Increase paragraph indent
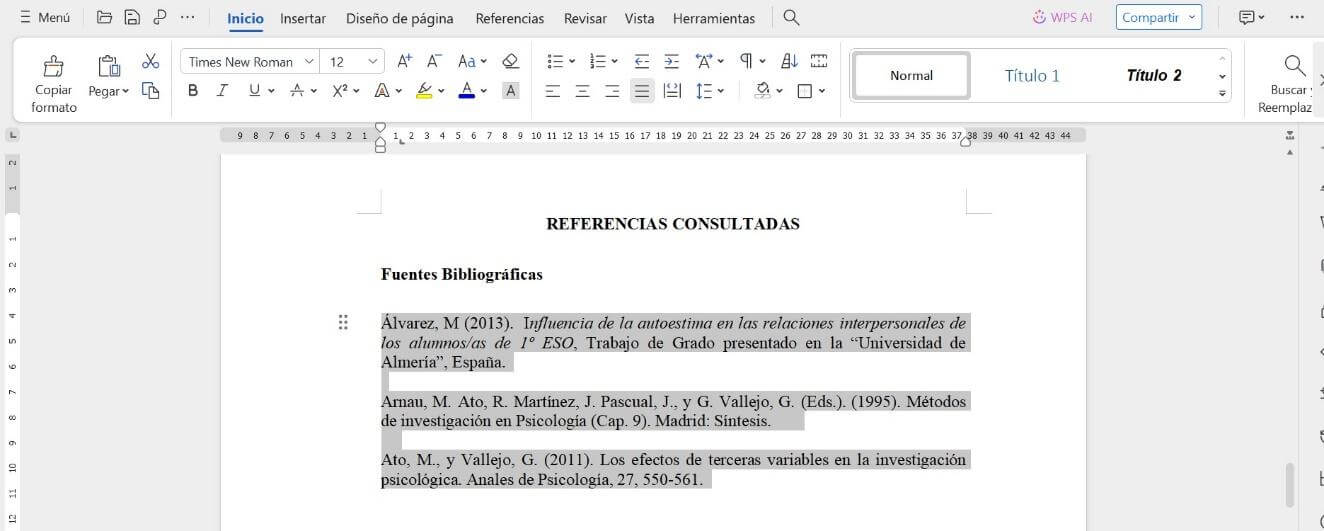1324x531 pixels. 671,61
